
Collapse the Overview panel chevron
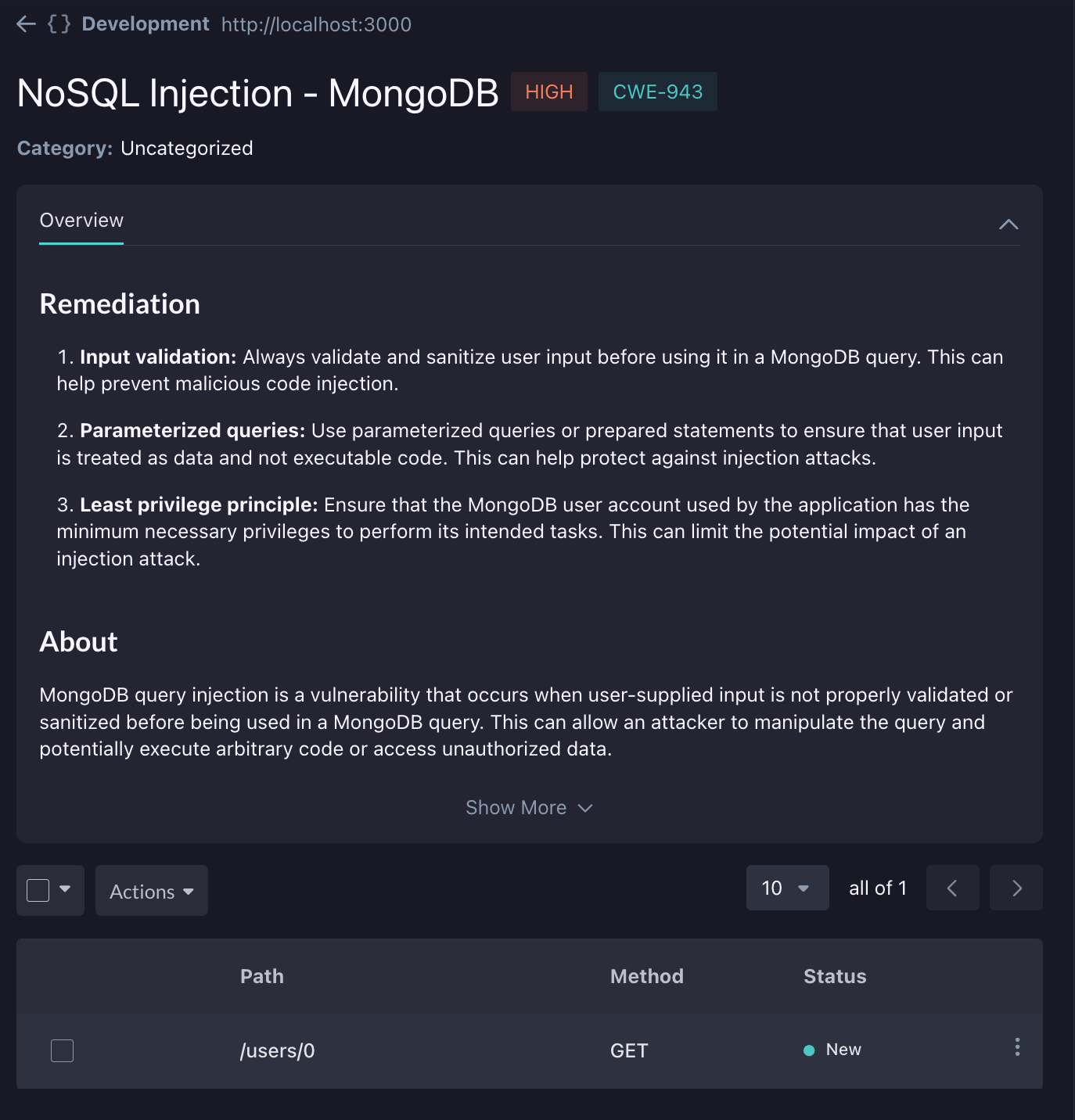tap(1008, 224)
